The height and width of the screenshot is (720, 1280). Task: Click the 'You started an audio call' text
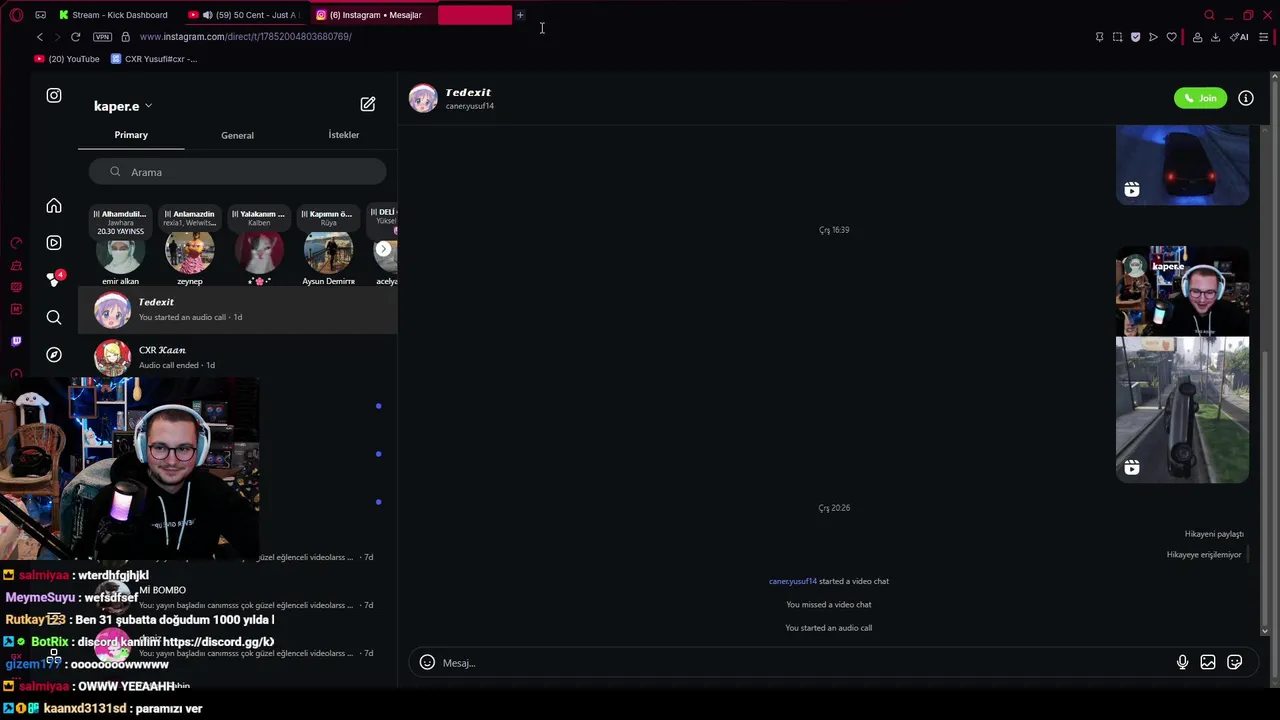(x=828, y=628)
